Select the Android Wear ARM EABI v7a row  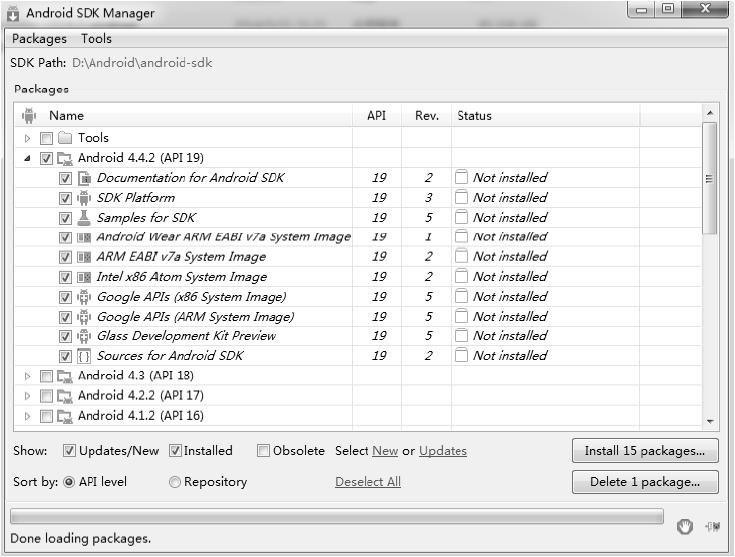[359, 237]
